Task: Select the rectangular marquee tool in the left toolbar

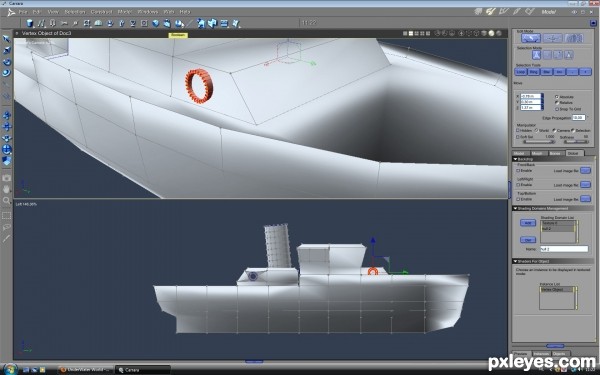Action: [x=7, y=216]
